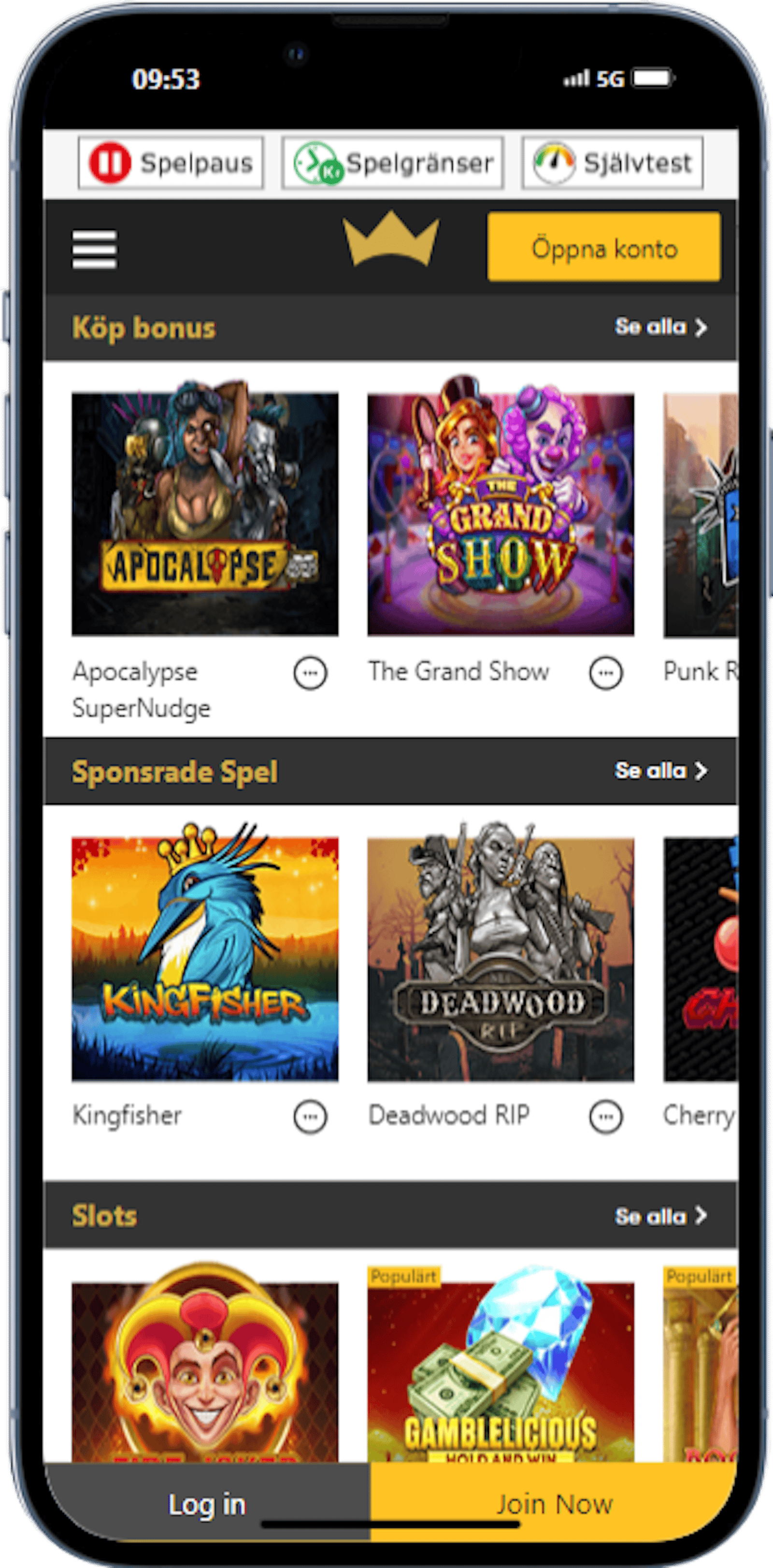The width and height of the screenshot is (773, 1568).
Task: Open more options for The Grand Show
Action: (606, 673)
